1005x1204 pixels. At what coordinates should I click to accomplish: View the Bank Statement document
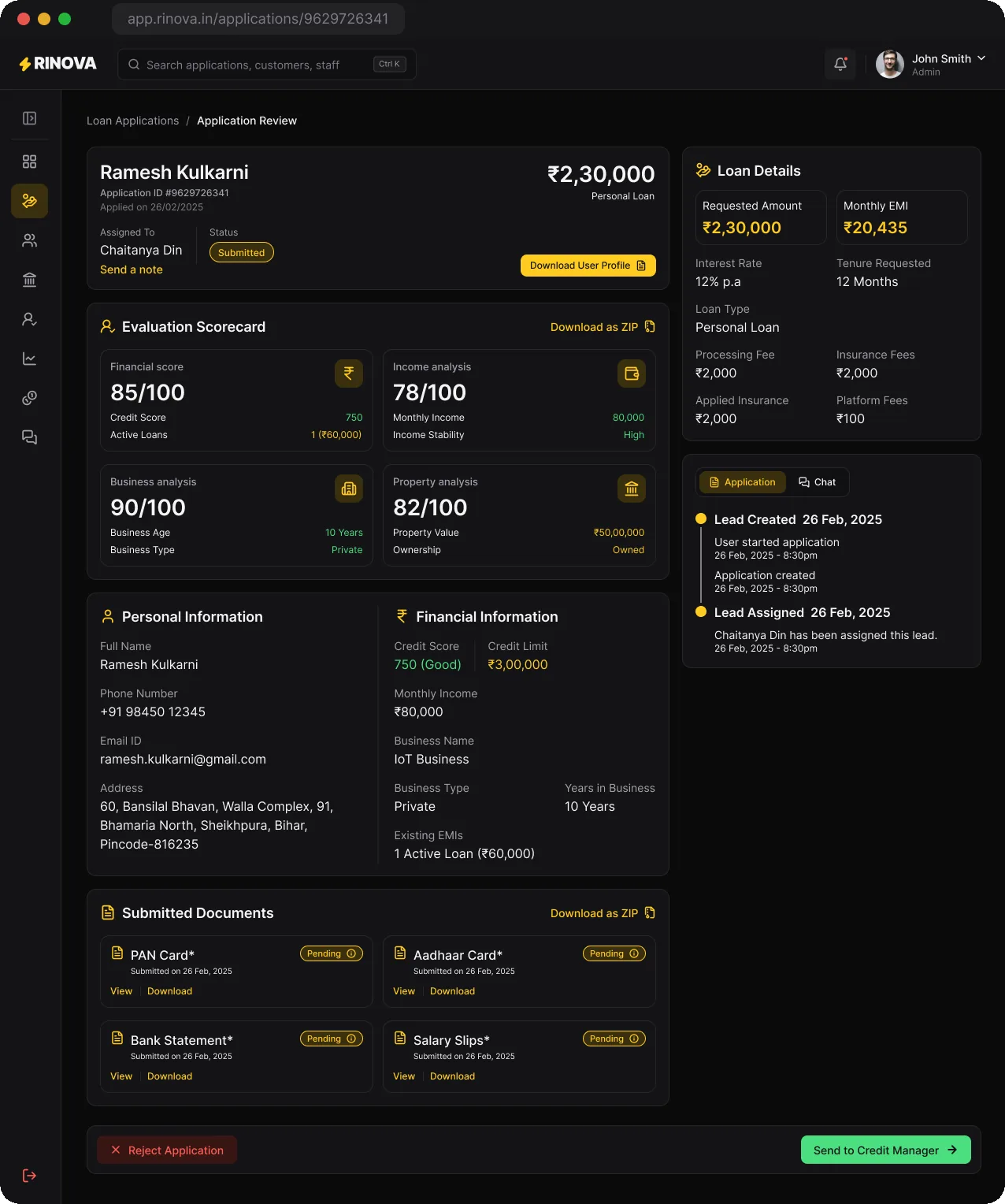[x=121, y=1076]
